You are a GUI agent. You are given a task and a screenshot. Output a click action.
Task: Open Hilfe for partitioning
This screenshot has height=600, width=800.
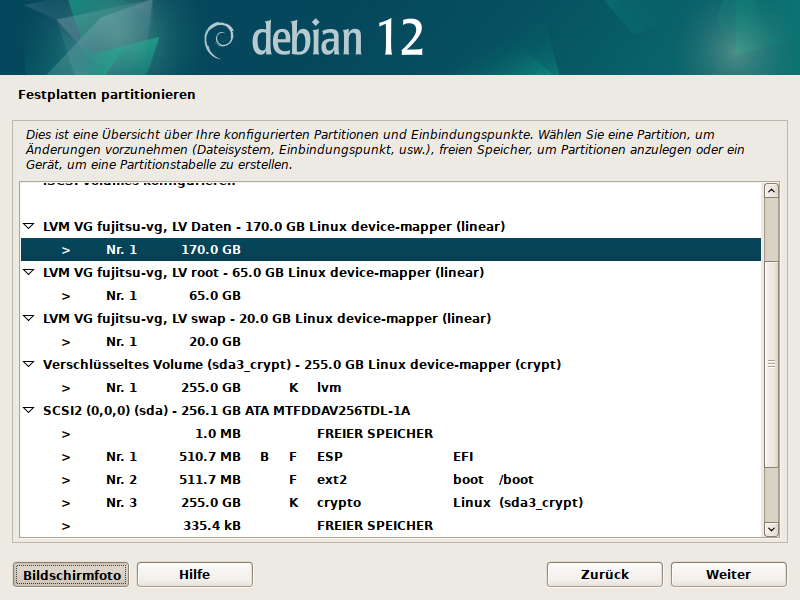[195, 575]
